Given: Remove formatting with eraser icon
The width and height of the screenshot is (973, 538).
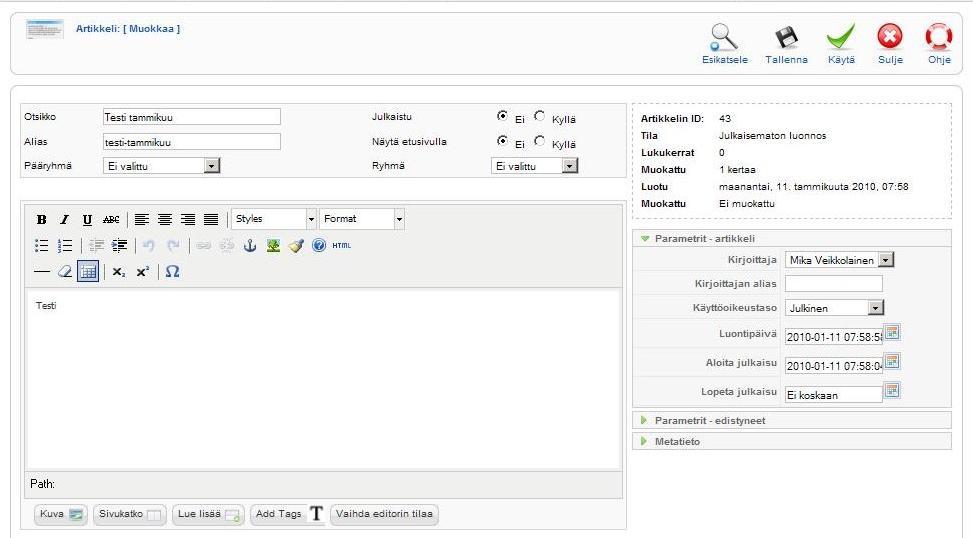Looking at the screenshot, I should (x=65, y=272).
